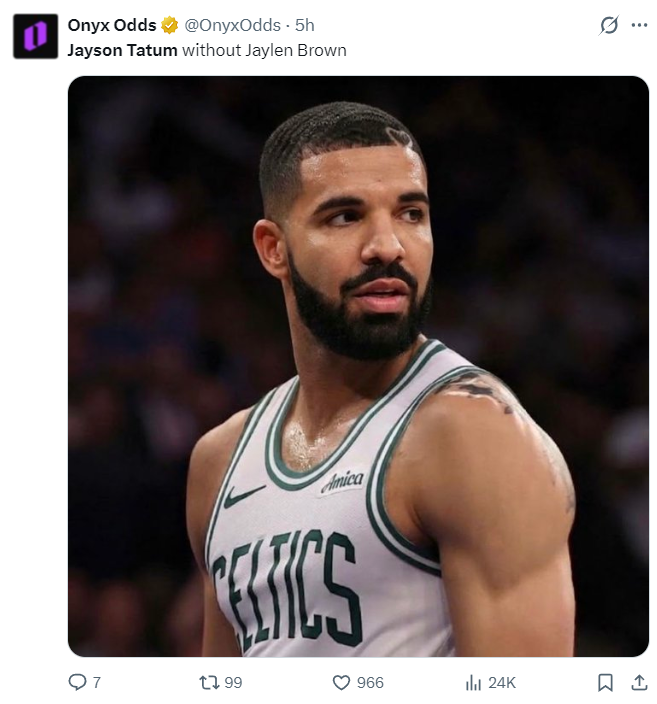Toggle the bookmark icon
The height and width of the screenshot is (704, 657).
click(x=605, y=682)
